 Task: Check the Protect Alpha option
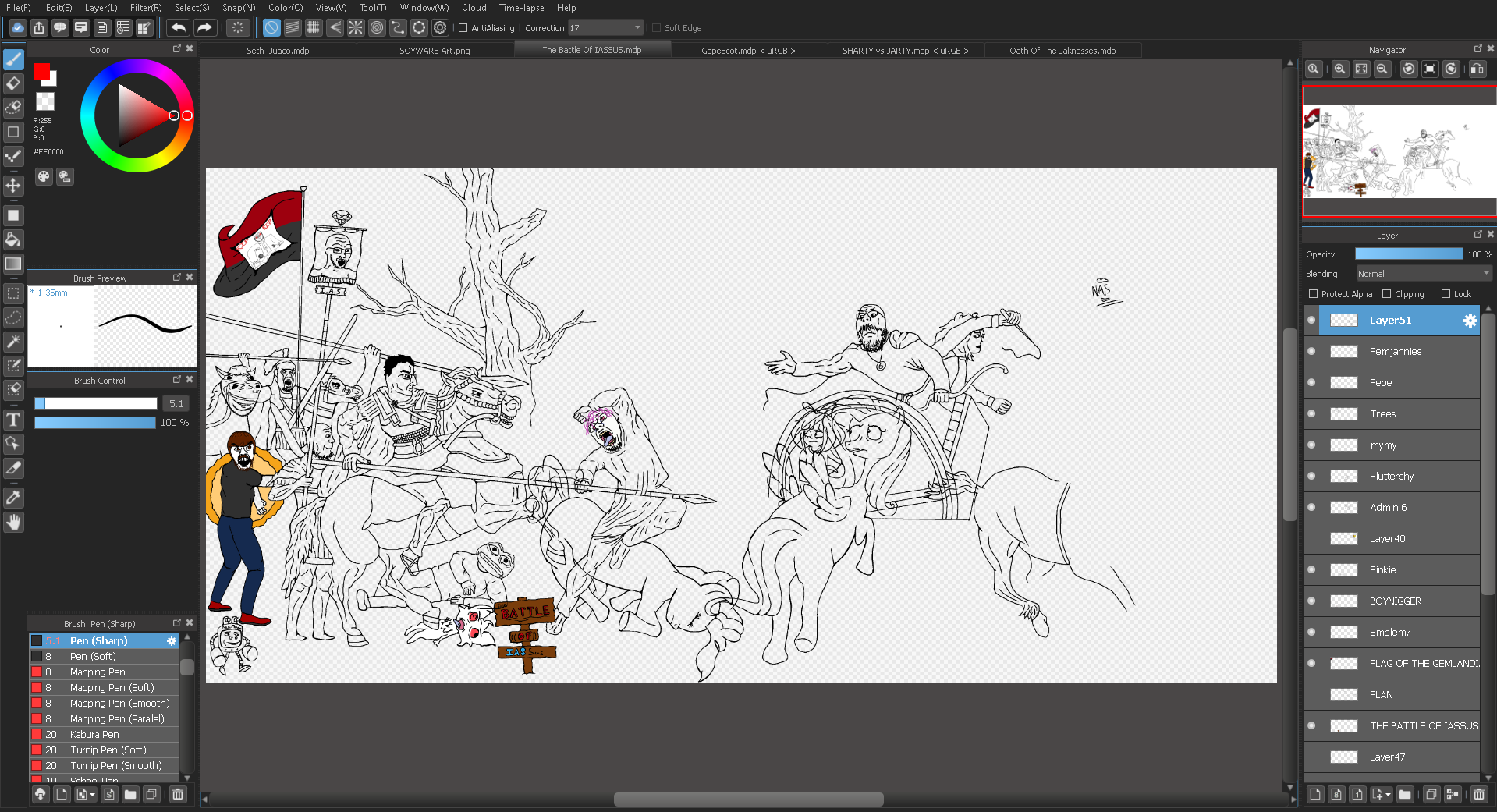click(1313, 294)
